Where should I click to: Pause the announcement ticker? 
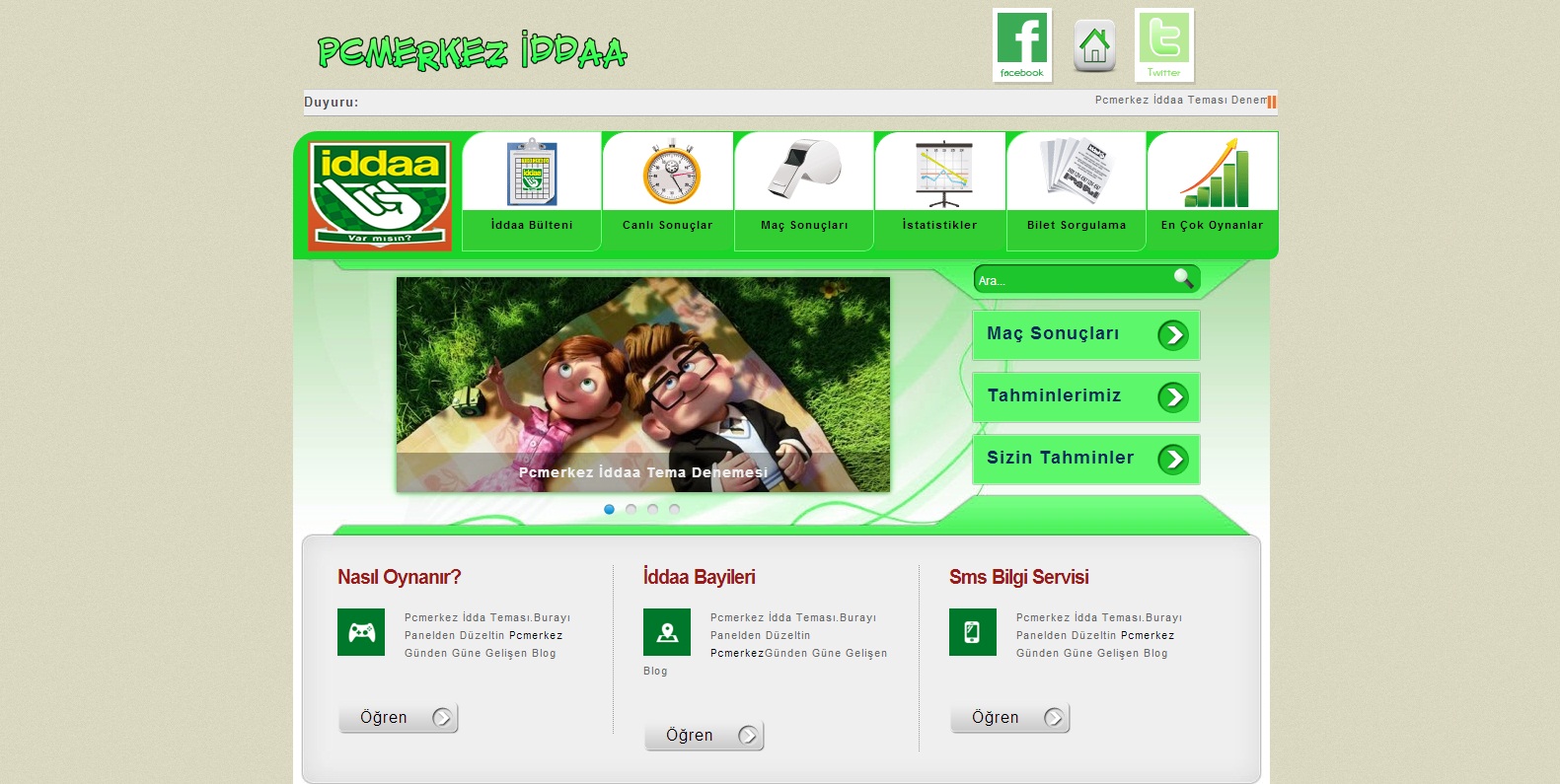(x=1272, y=102)
